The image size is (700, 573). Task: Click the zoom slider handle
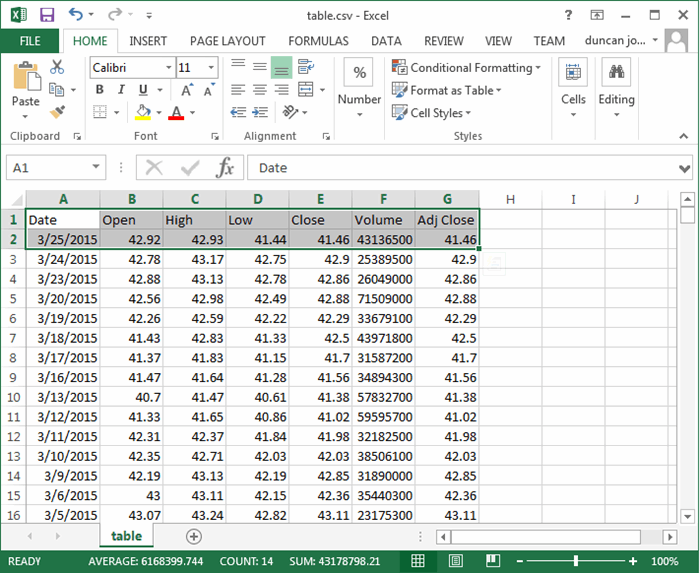click(x=576, y=561)
